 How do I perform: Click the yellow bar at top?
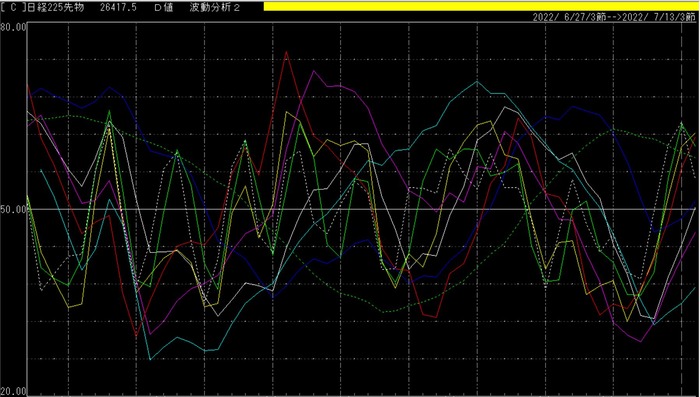(x=481, y=6)
